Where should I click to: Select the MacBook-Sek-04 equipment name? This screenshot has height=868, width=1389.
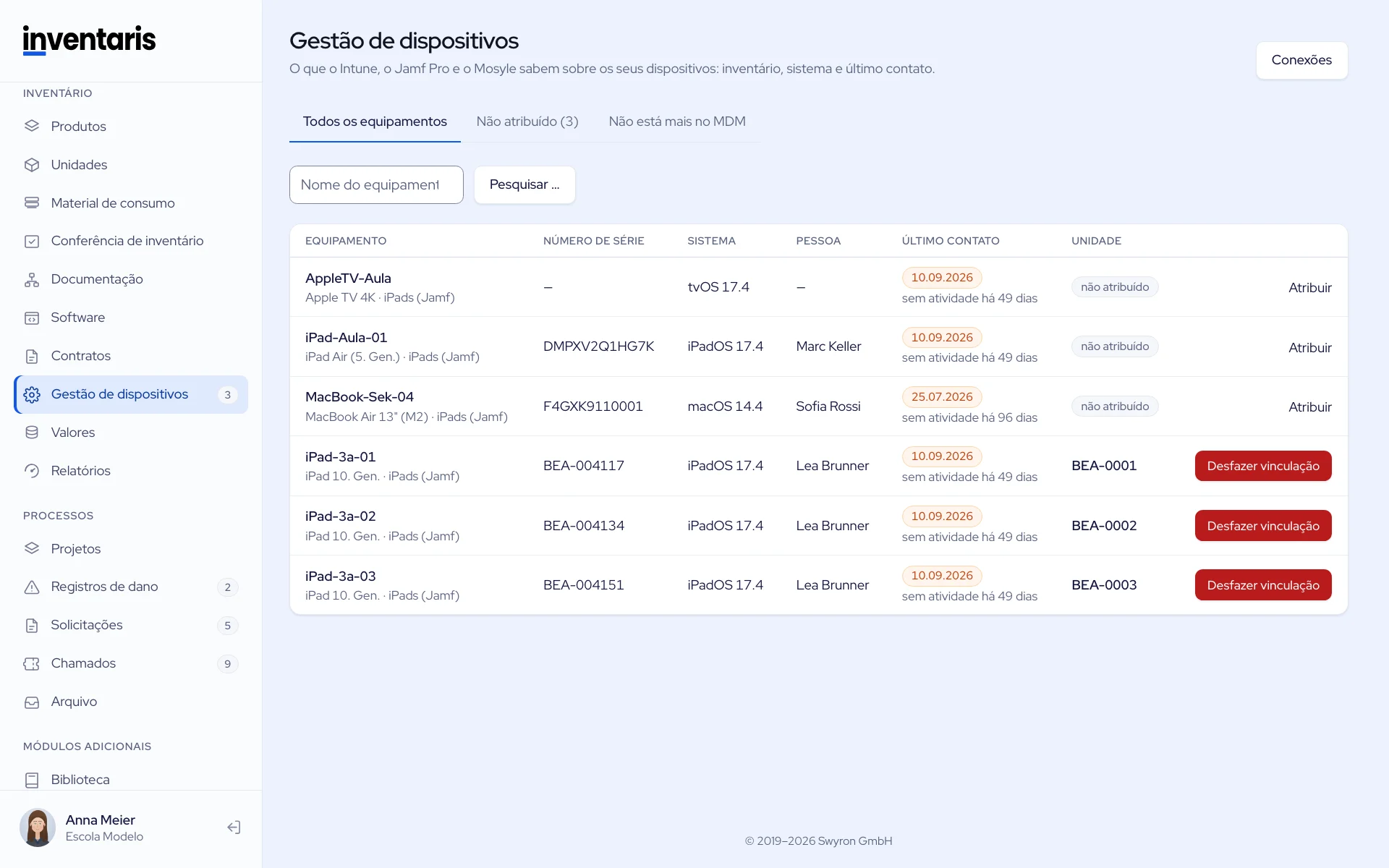(x=360, y=397)
